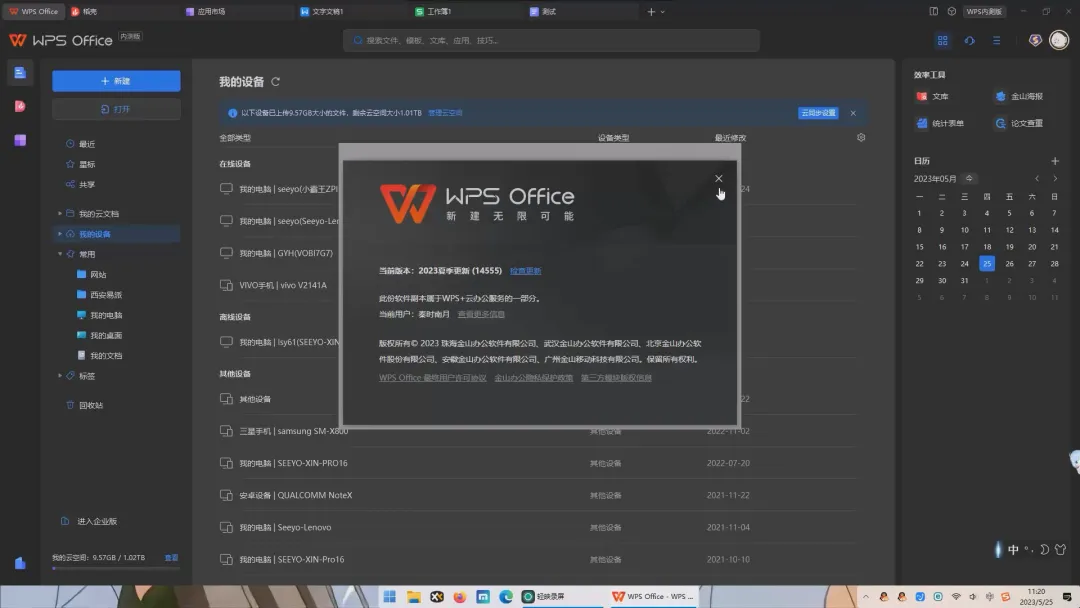Viewport: 1080px width, 608px height.
Task: Click the cloud storage usage progress bar
Action: point(116,568)
